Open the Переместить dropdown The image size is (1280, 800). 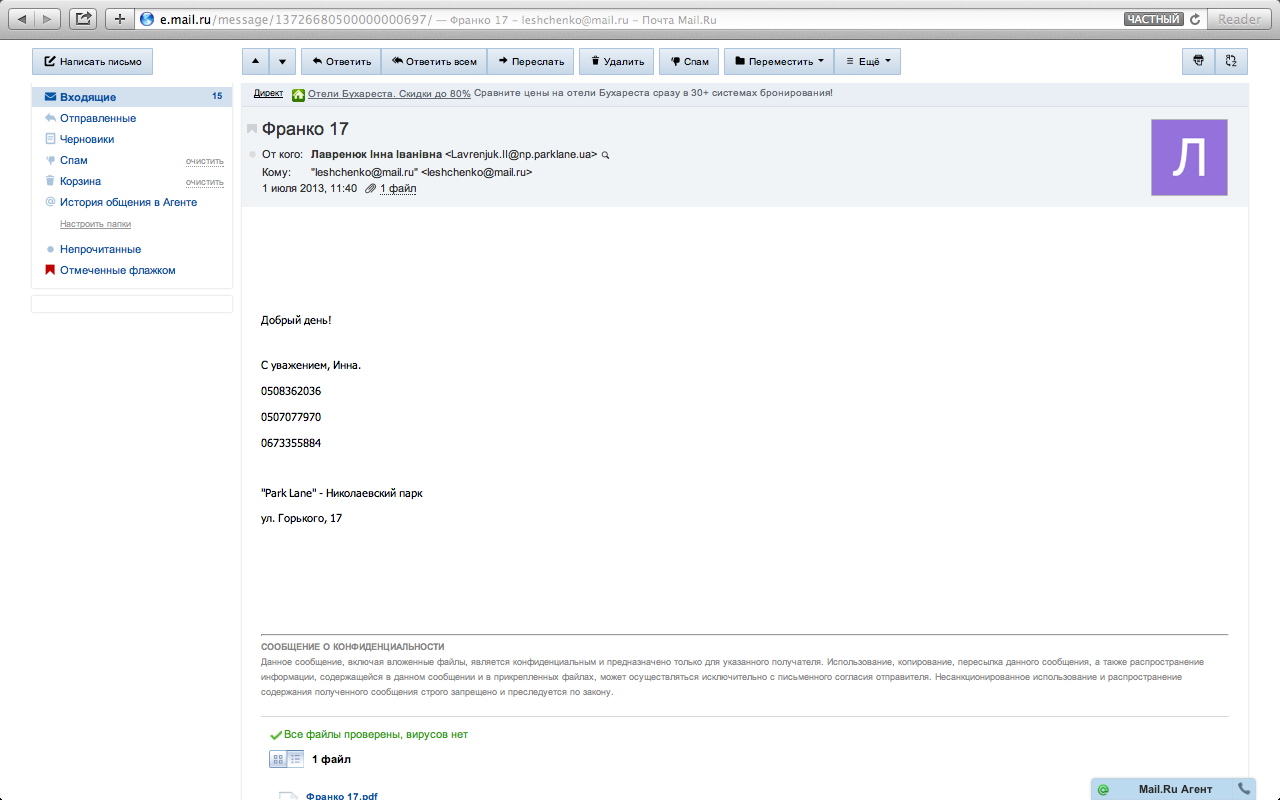coord(779,61)
